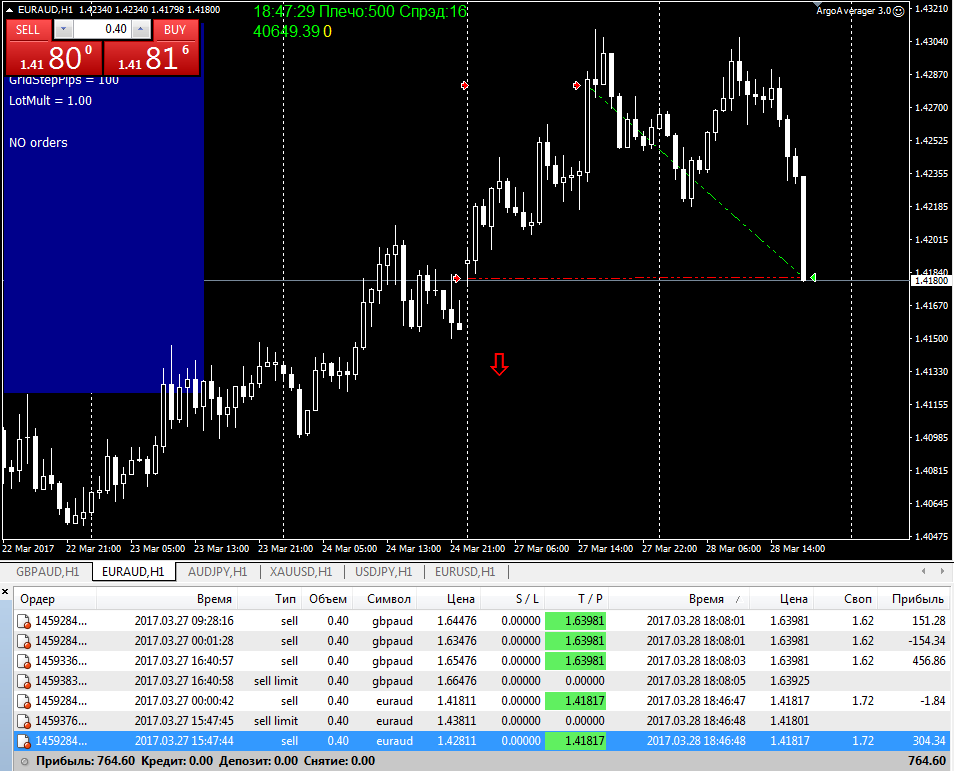
Task: Click order icon for gbpaud sell 1.65476
Action: click(24, 661)
